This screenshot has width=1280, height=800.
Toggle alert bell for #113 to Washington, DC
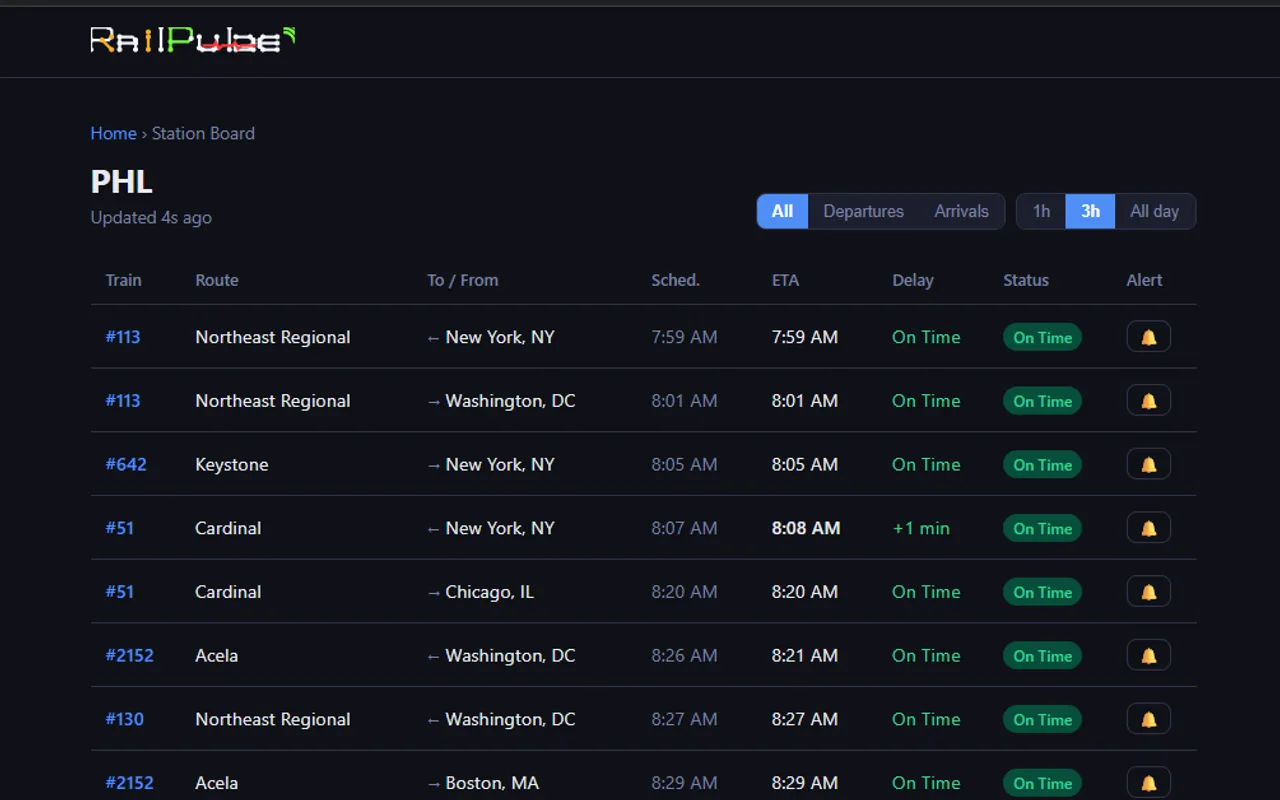pos(1148,401)
